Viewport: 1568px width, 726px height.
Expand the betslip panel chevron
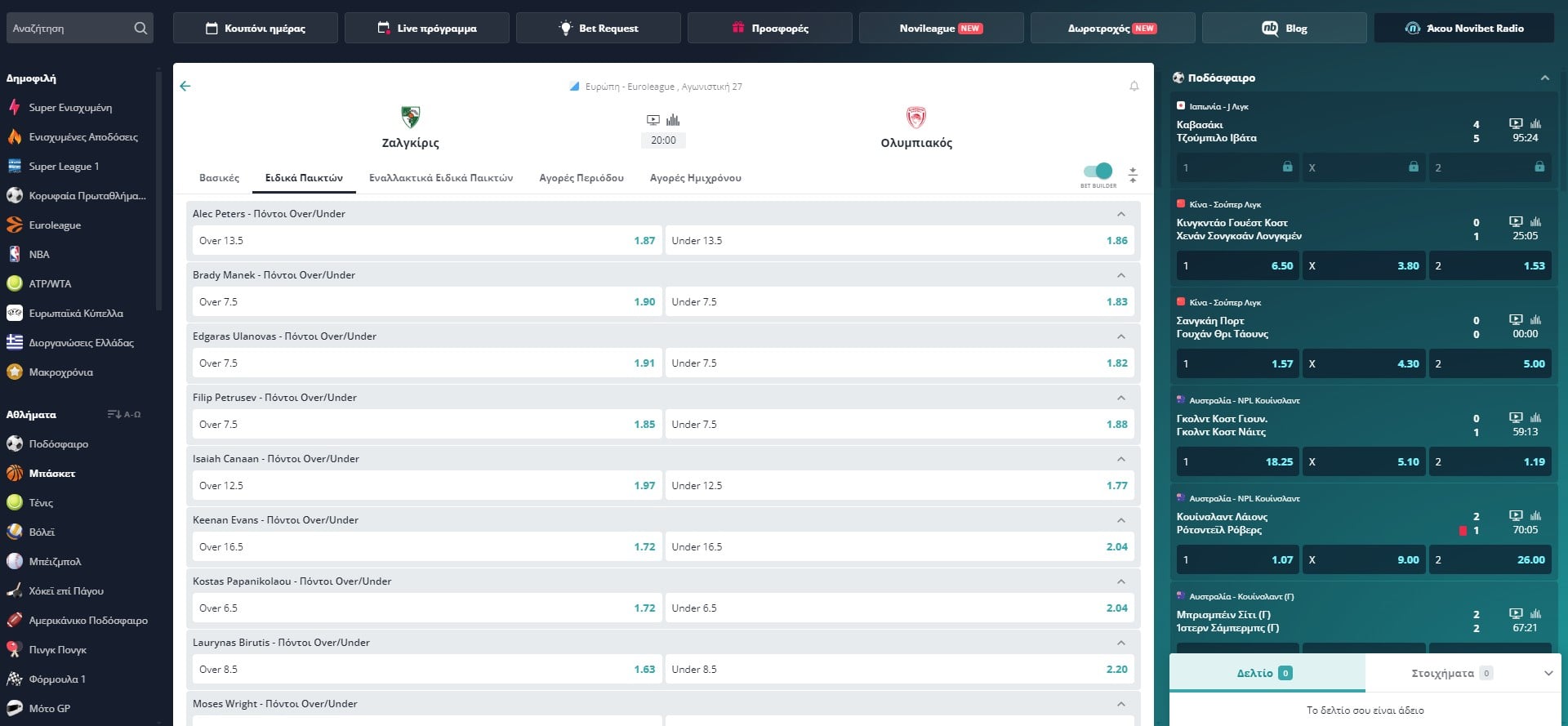pyautogui.click(x=1548, y=674)
